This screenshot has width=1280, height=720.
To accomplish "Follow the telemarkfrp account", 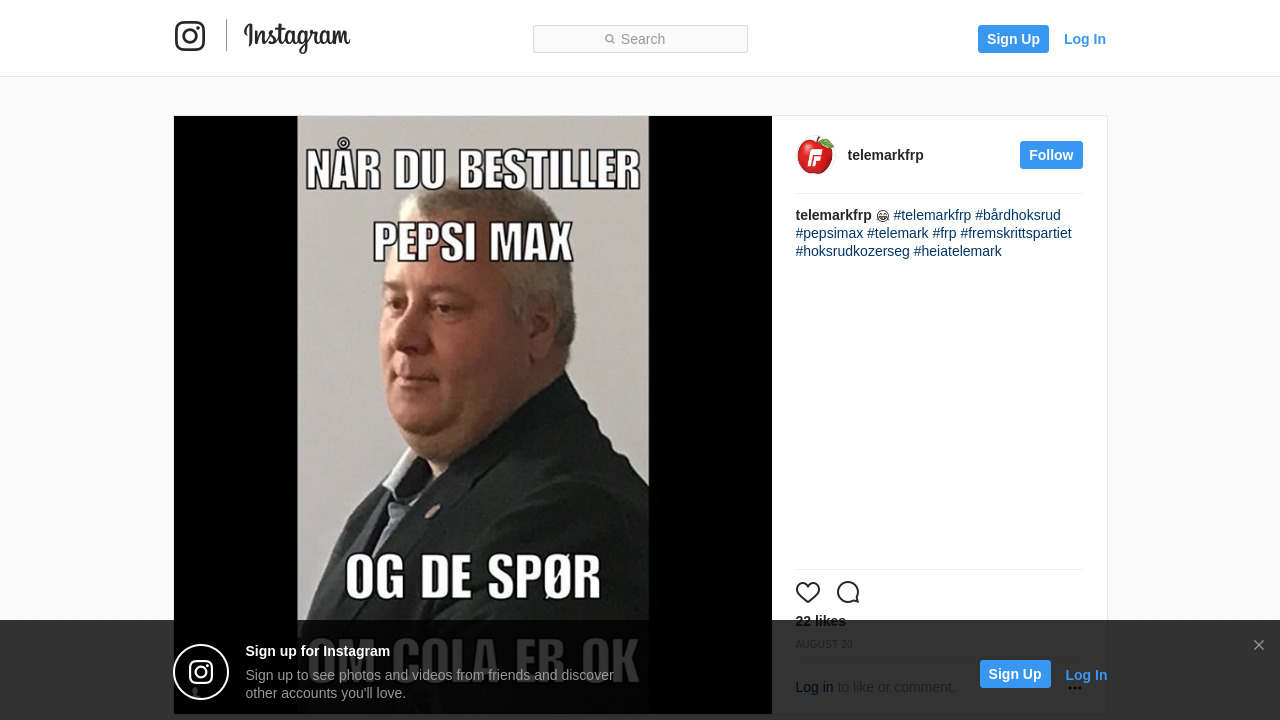I will [x=1051, y=155].
